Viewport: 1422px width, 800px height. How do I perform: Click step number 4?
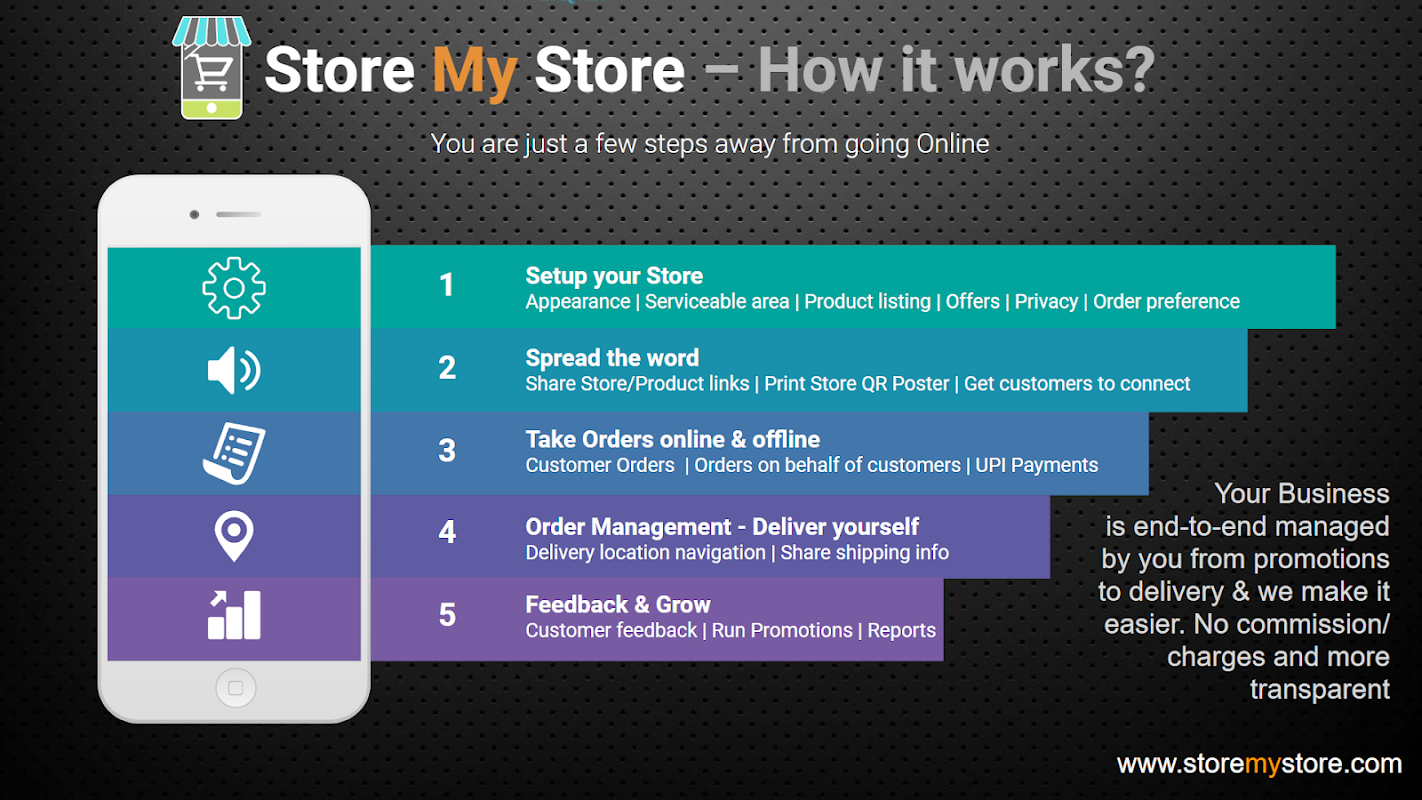447,532
